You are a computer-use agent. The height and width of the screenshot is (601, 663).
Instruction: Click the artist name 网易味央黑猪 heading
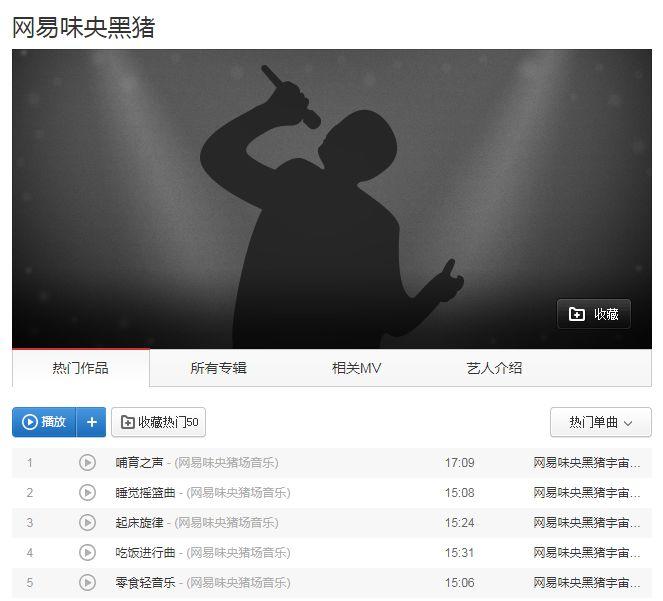click(x=84, y=27)
